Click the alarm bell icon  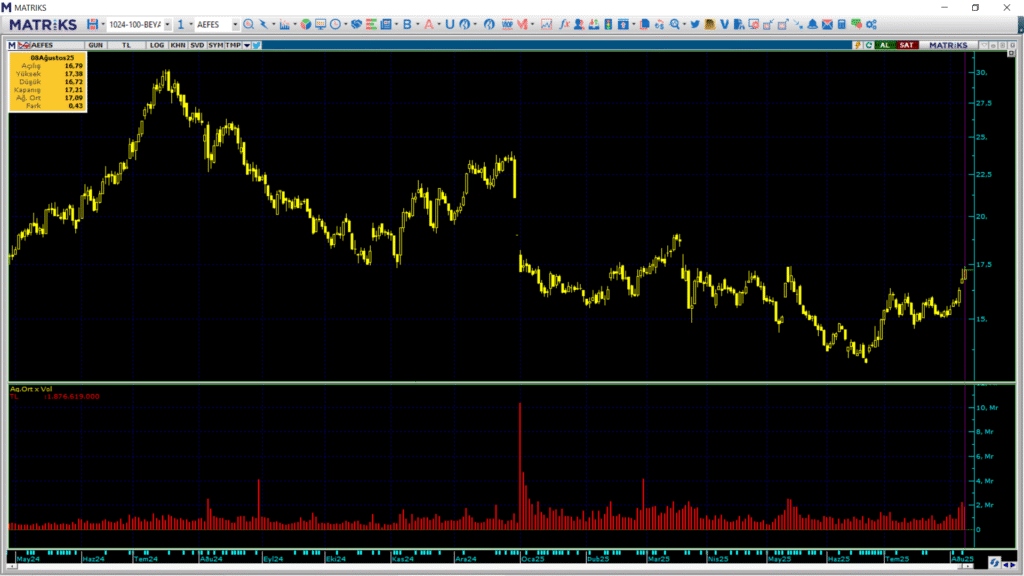click(813, 24)
